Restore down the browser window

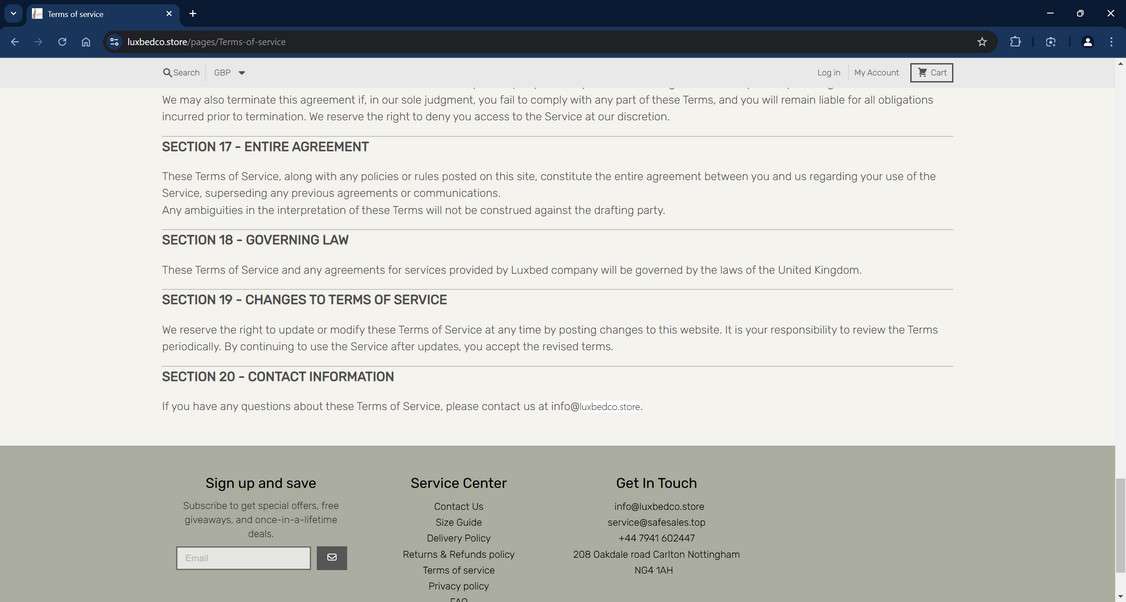(1080, 14)
